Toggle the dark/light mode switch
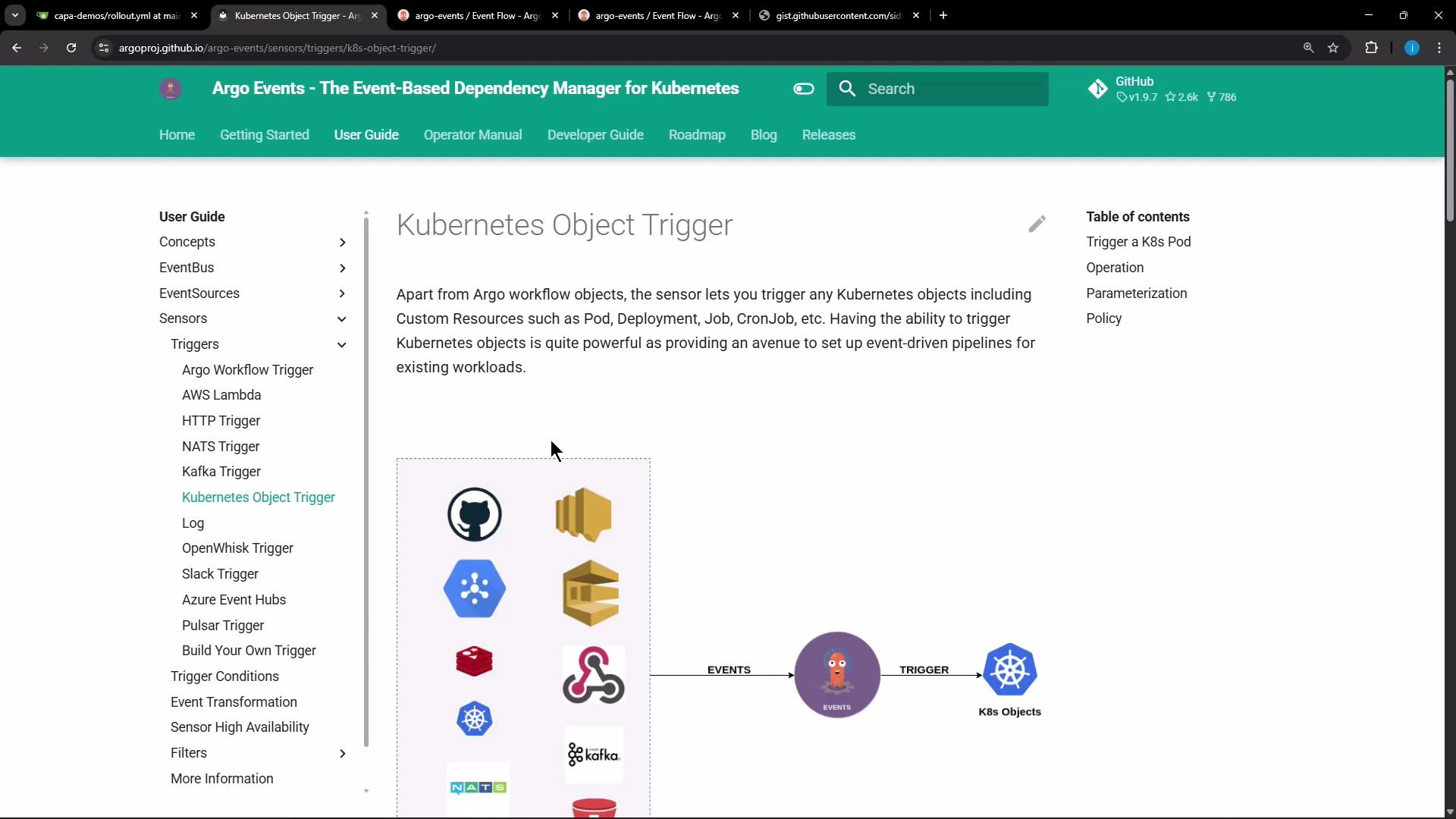 click(x=804, y=89)
